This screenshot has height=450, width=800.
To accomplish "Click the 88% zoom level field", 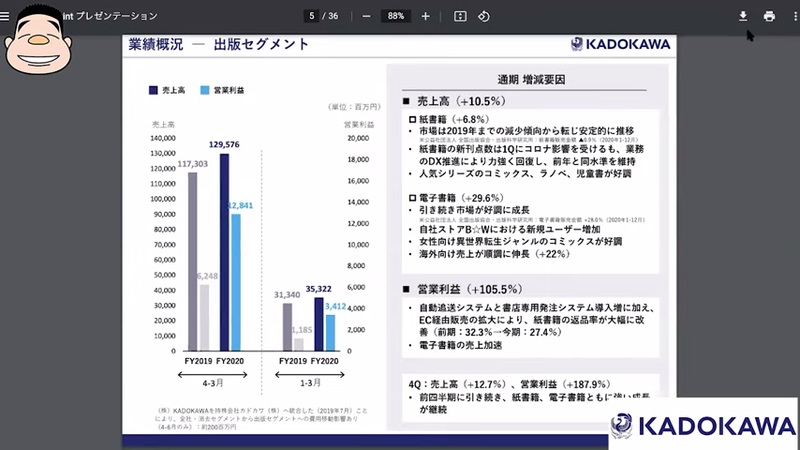I will point(396,16).
